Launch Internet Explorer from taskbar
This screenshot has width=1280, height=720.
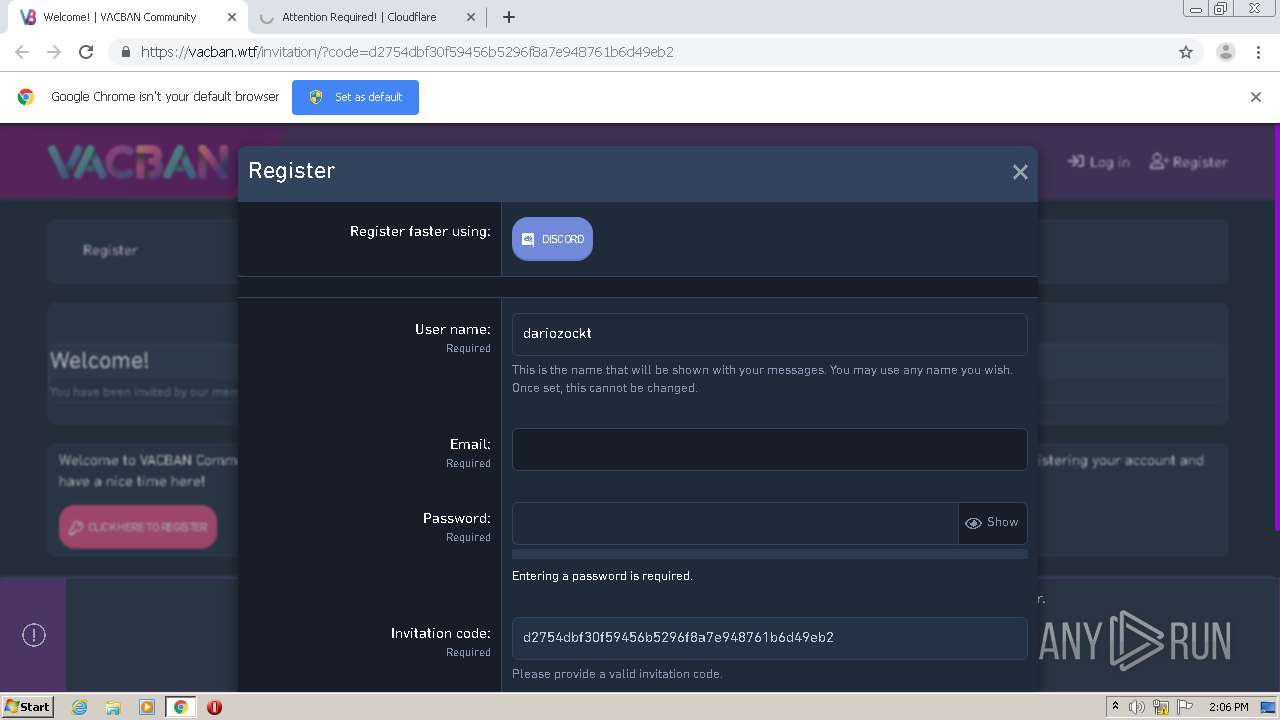pos(79,707)
